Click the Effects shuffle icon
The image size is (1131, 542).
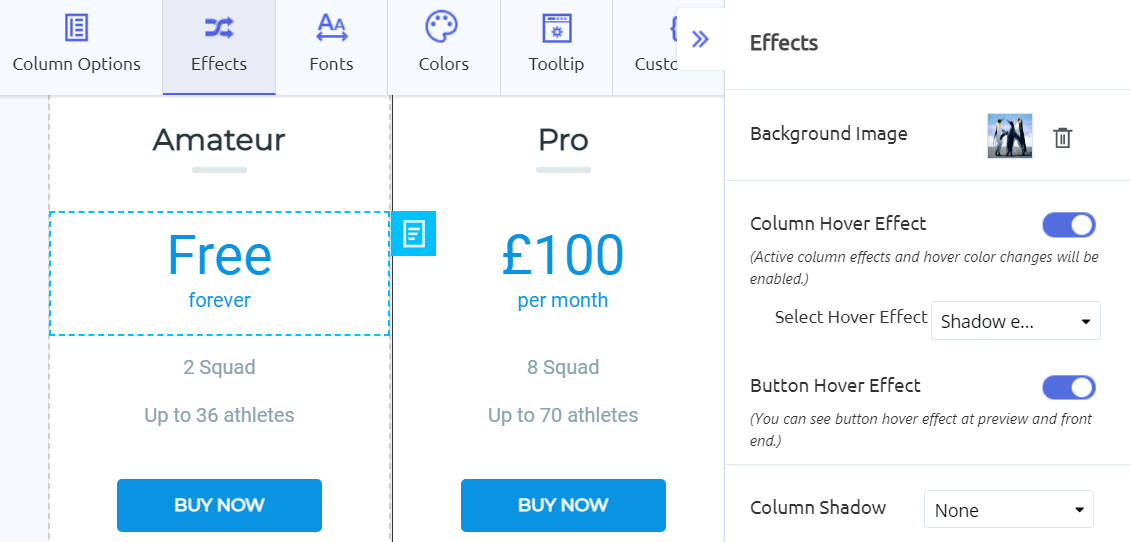219,29
